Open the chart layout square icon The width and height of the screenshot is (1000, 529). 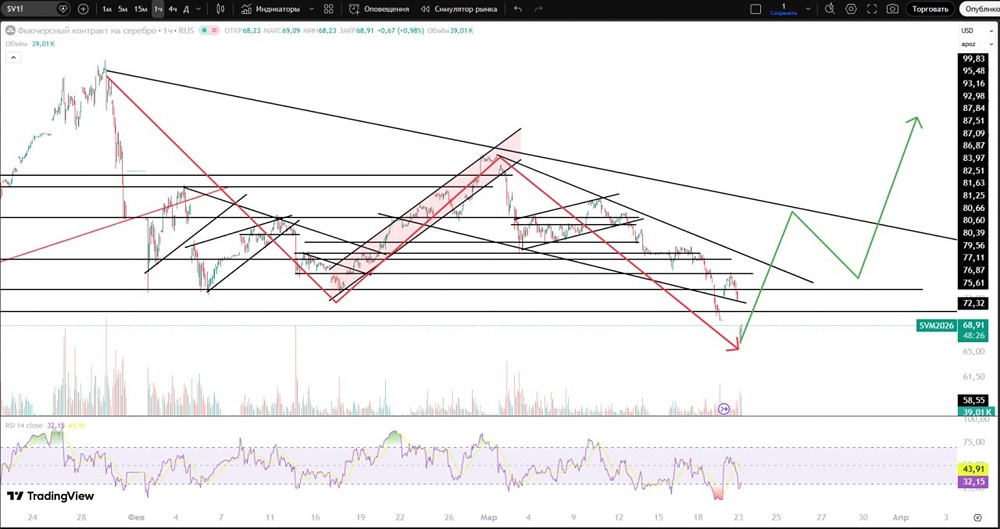[756, 9]
